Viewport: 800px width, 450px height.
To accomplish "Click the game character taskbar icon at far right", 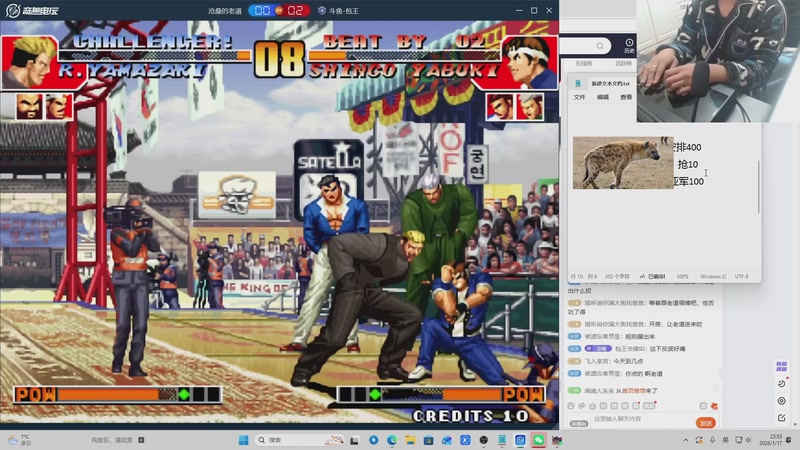I will pyautogui.click(x=557, y=440).
